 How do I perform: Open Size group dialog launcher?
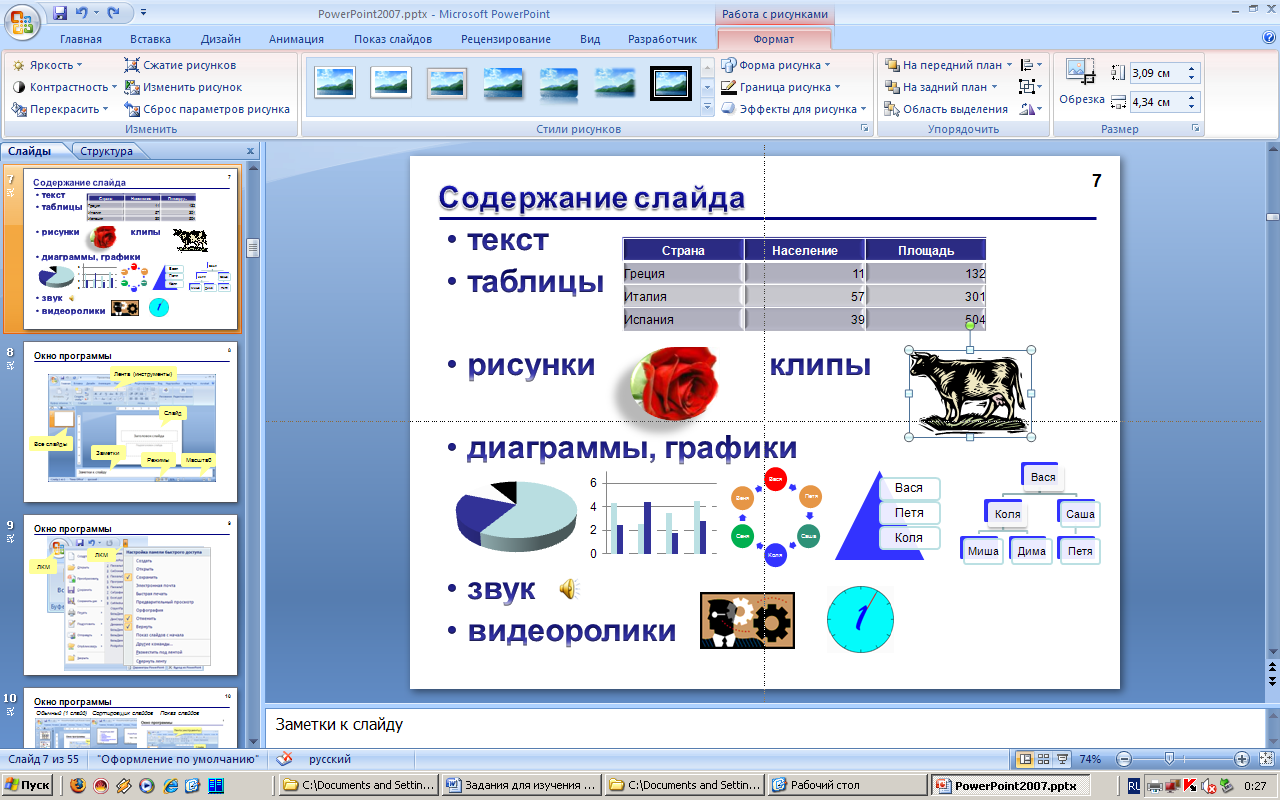[x=1195, y=130]
